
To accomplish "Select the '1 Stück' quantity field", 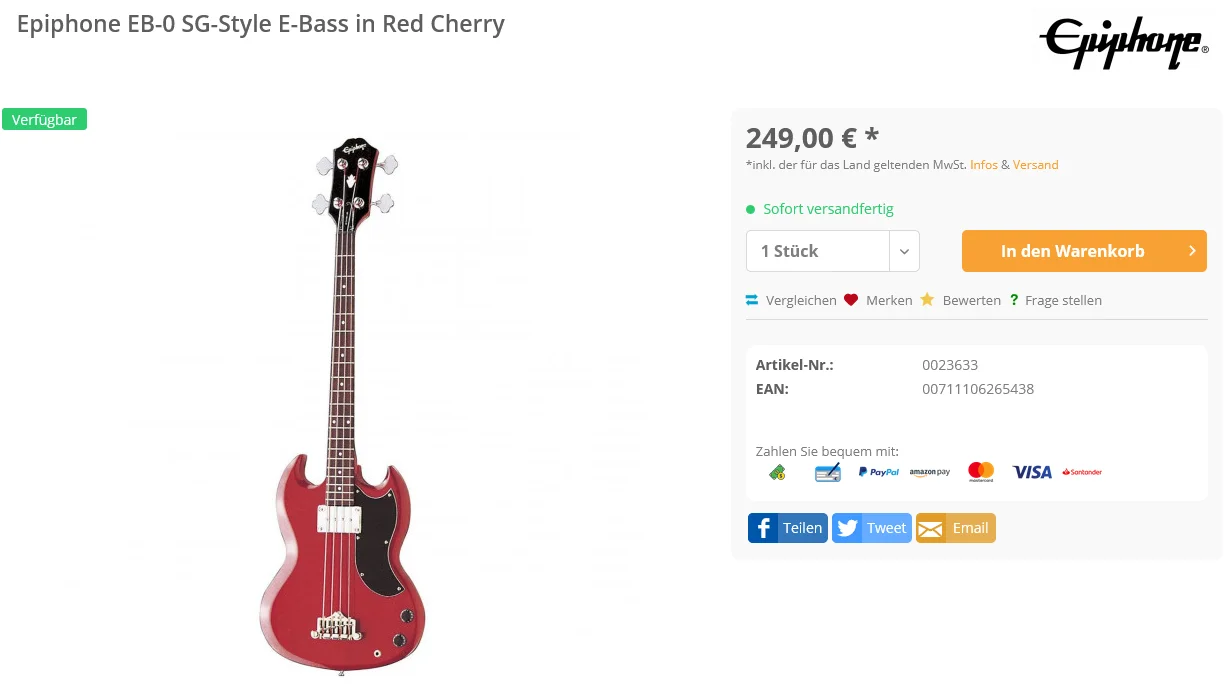I will [x=817, y=251].
